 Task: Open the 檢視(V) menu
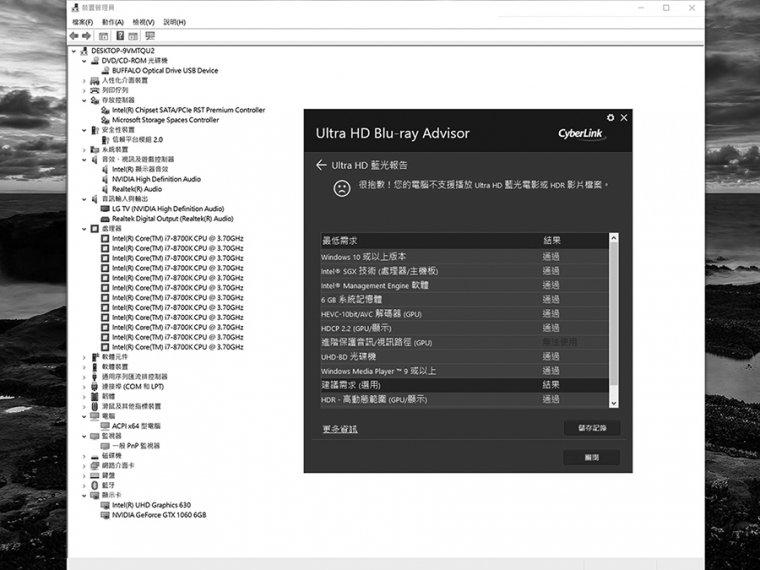144,22
